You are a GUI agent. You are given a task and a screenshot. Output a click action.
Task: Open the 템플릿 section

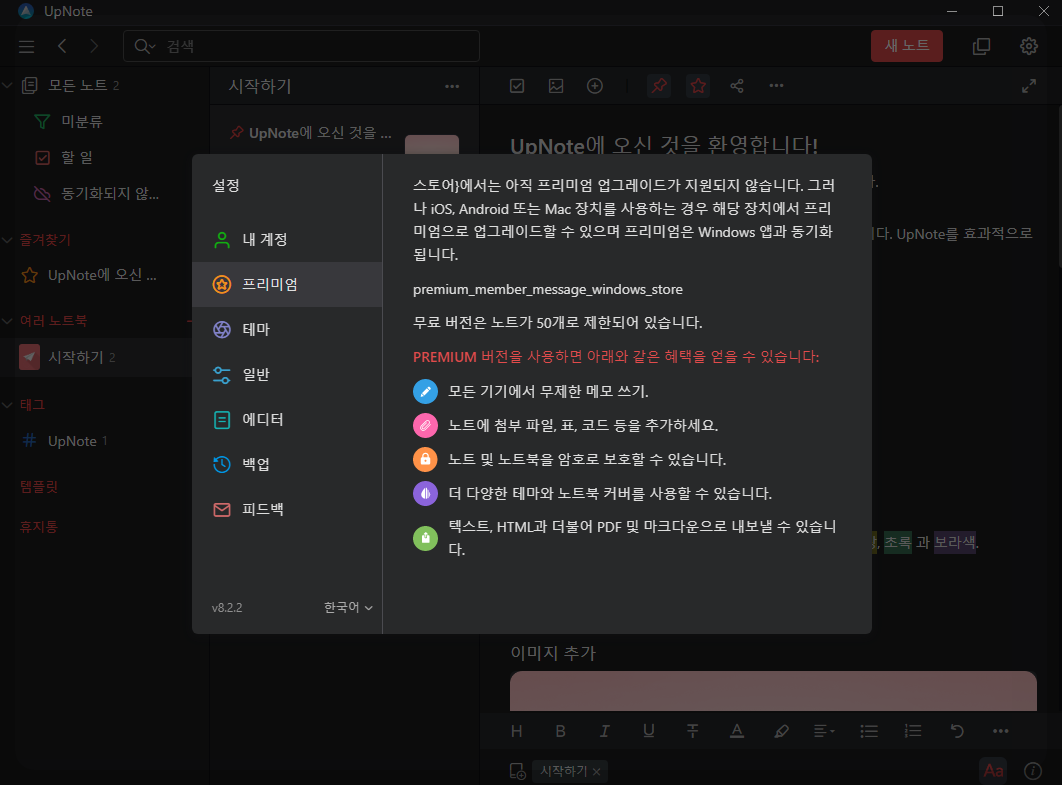(39, 487)
